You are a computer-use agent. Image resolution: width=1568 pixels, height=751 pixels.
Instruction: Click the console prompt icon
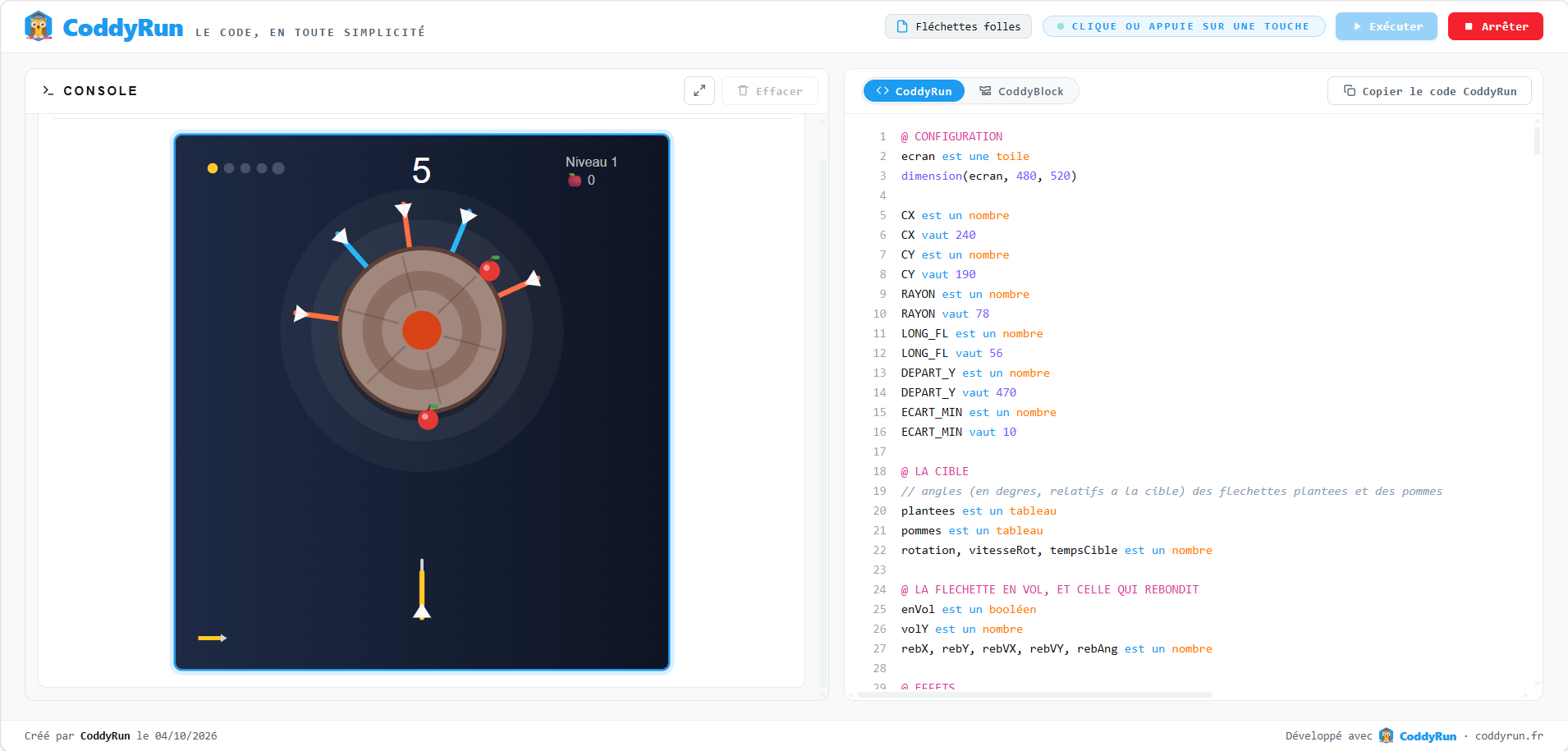pos(48,91)
